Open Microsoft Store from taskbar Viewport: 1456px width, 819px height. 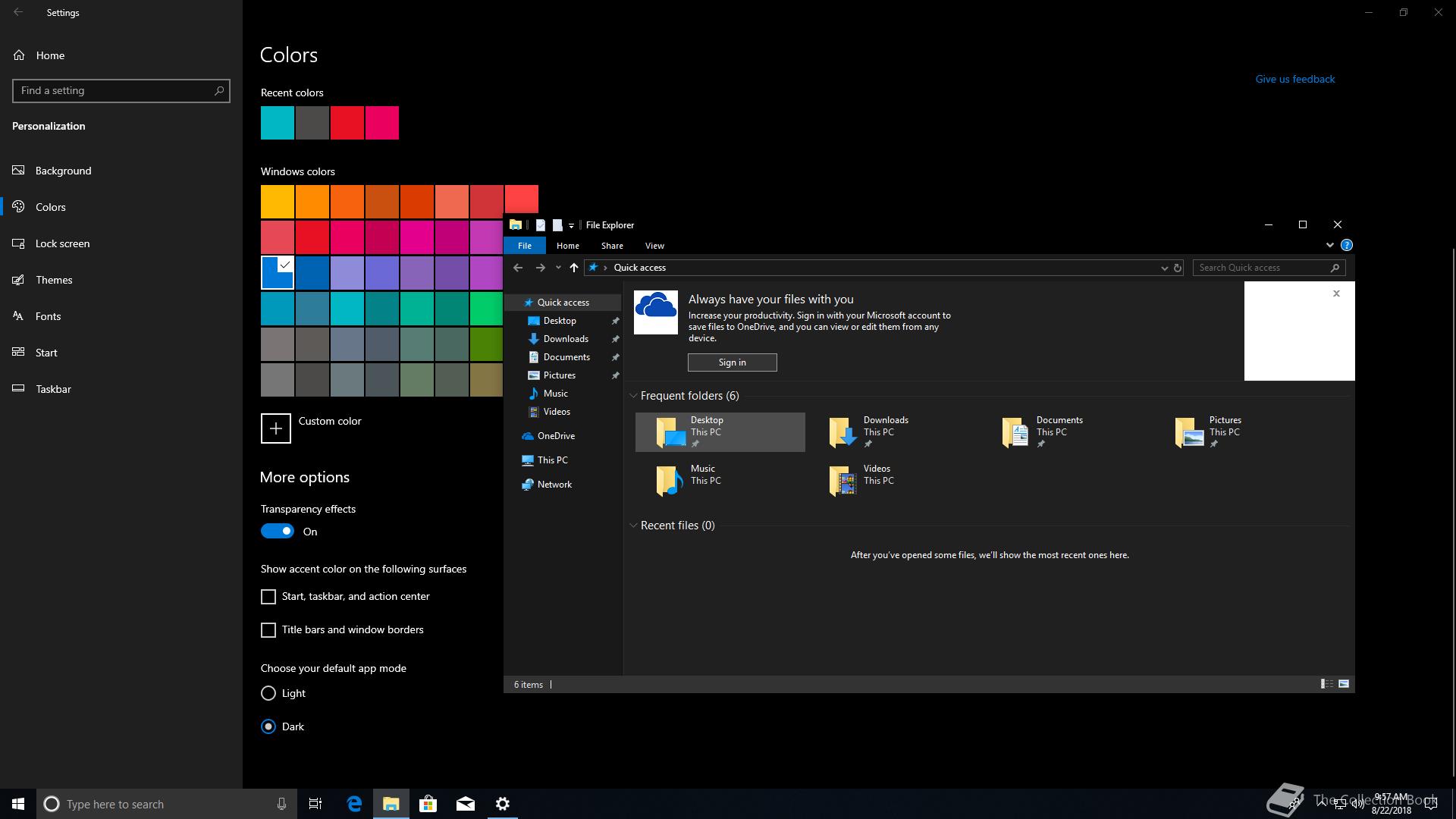coord(428,804)
